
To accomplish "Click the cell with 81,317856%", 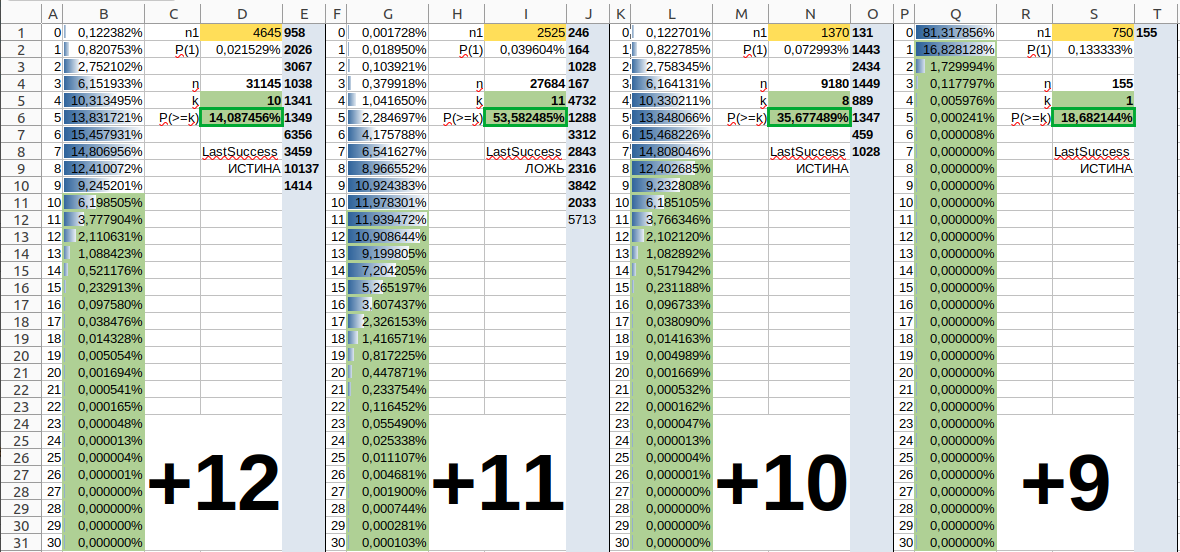I will 956,32.
